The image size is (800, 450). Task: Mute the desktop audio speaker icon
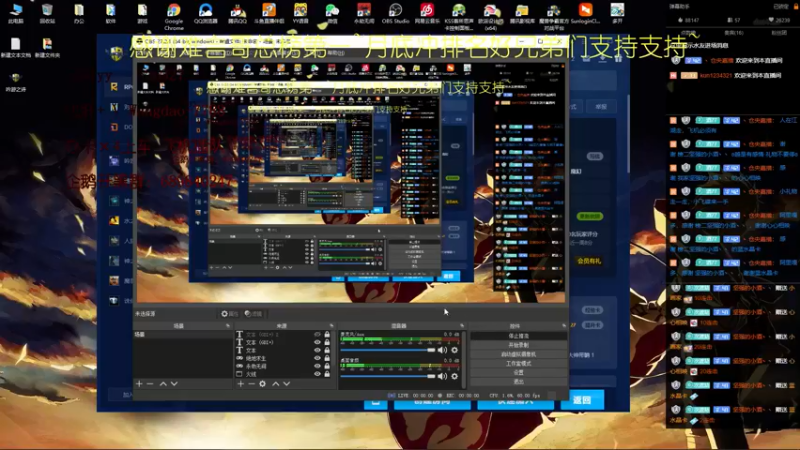(x=442, y=376)
